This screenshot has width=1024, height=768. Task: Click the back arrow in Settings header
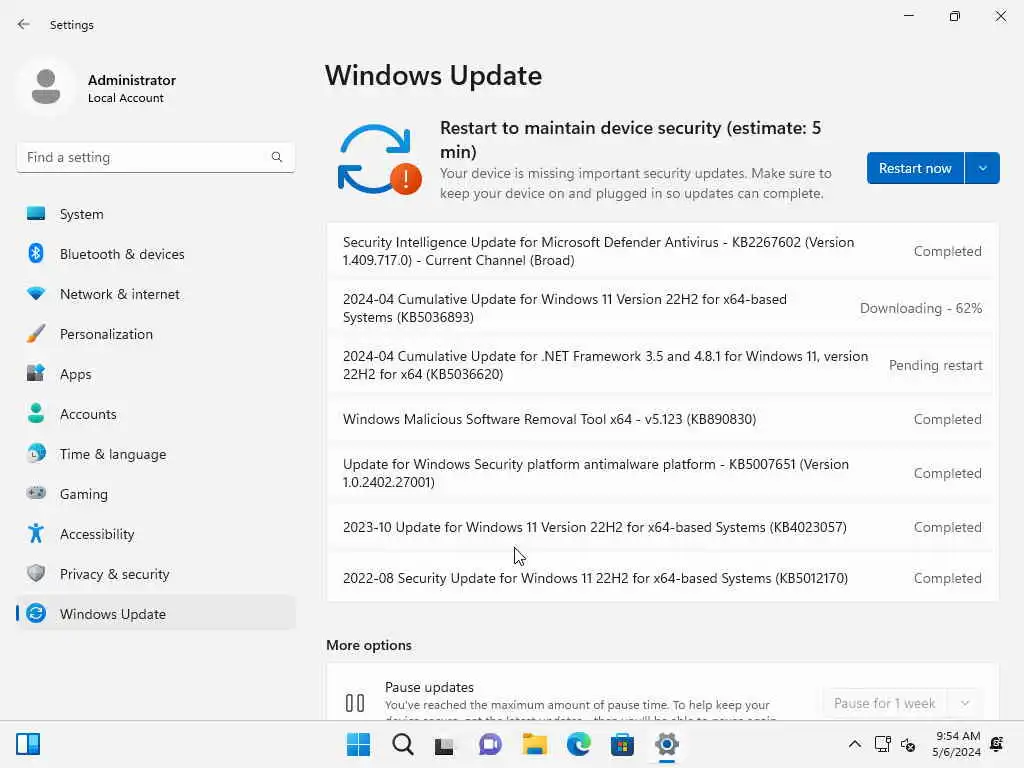pos(24,24)
